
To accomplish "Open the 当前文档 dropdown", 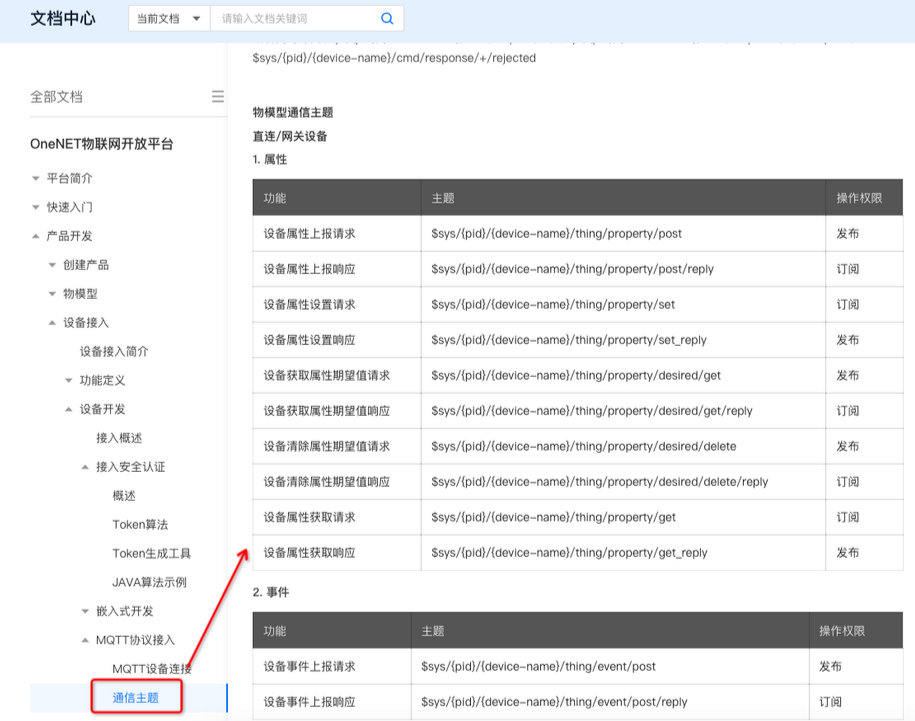I will coord(168,18).
